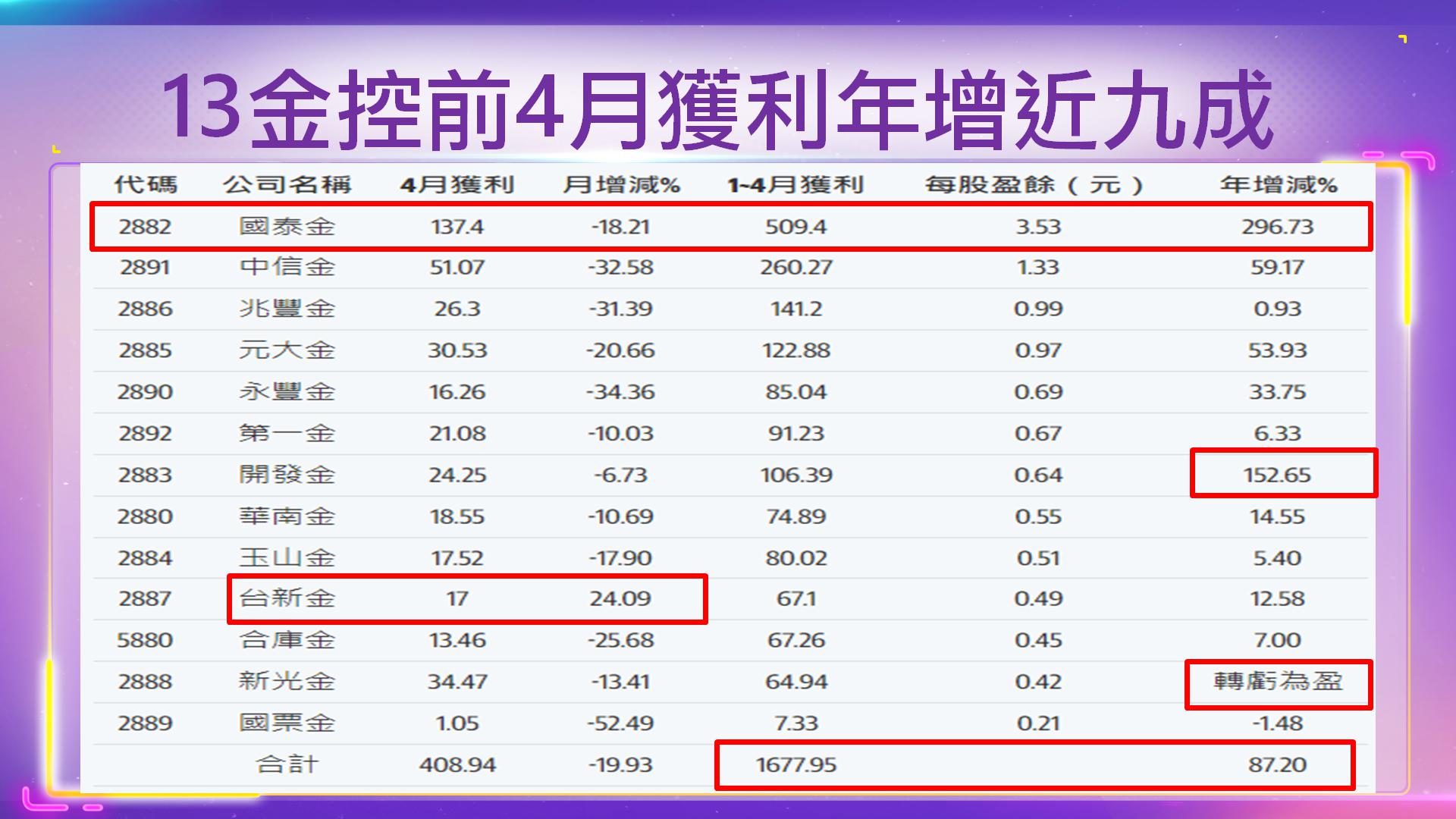The height and width of the screenshot is (819, 1456).
Task: Click the 每股盈餘(元) column header
Action: click(1036, 184)
